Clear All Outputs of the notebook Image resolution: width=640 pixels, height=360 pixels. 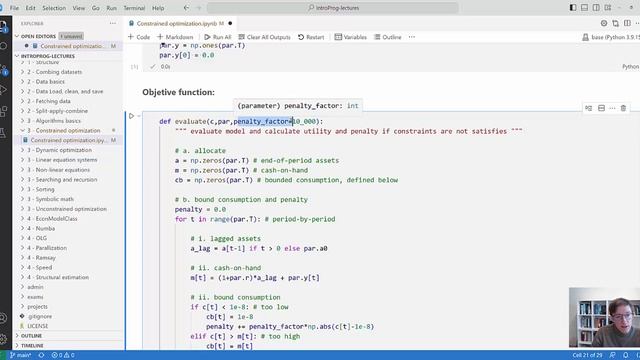(x=264, y=37)
